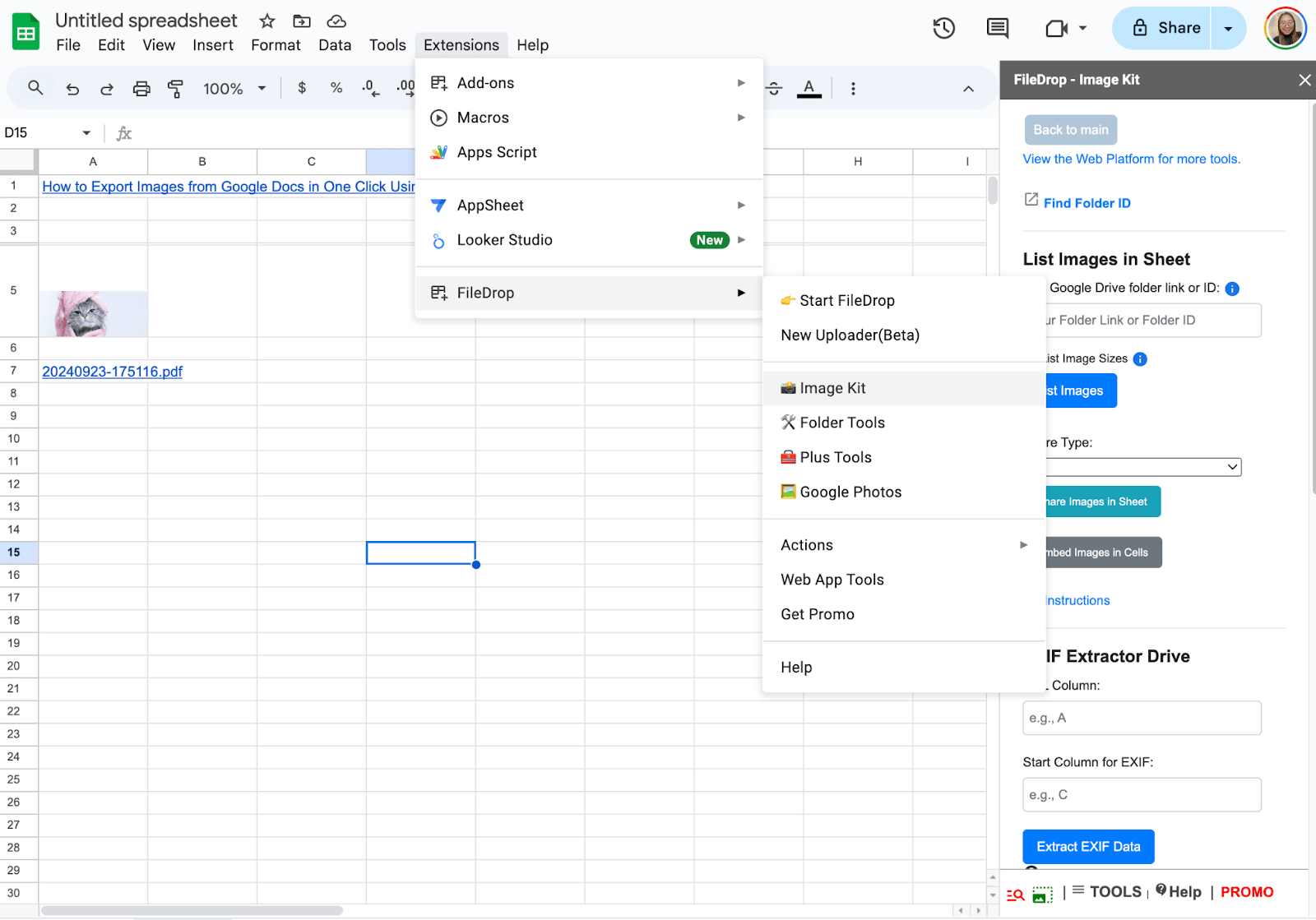Format as currency with dollar icon
Viewport: 1316px width, 920px height.
[x=302, y=88]
